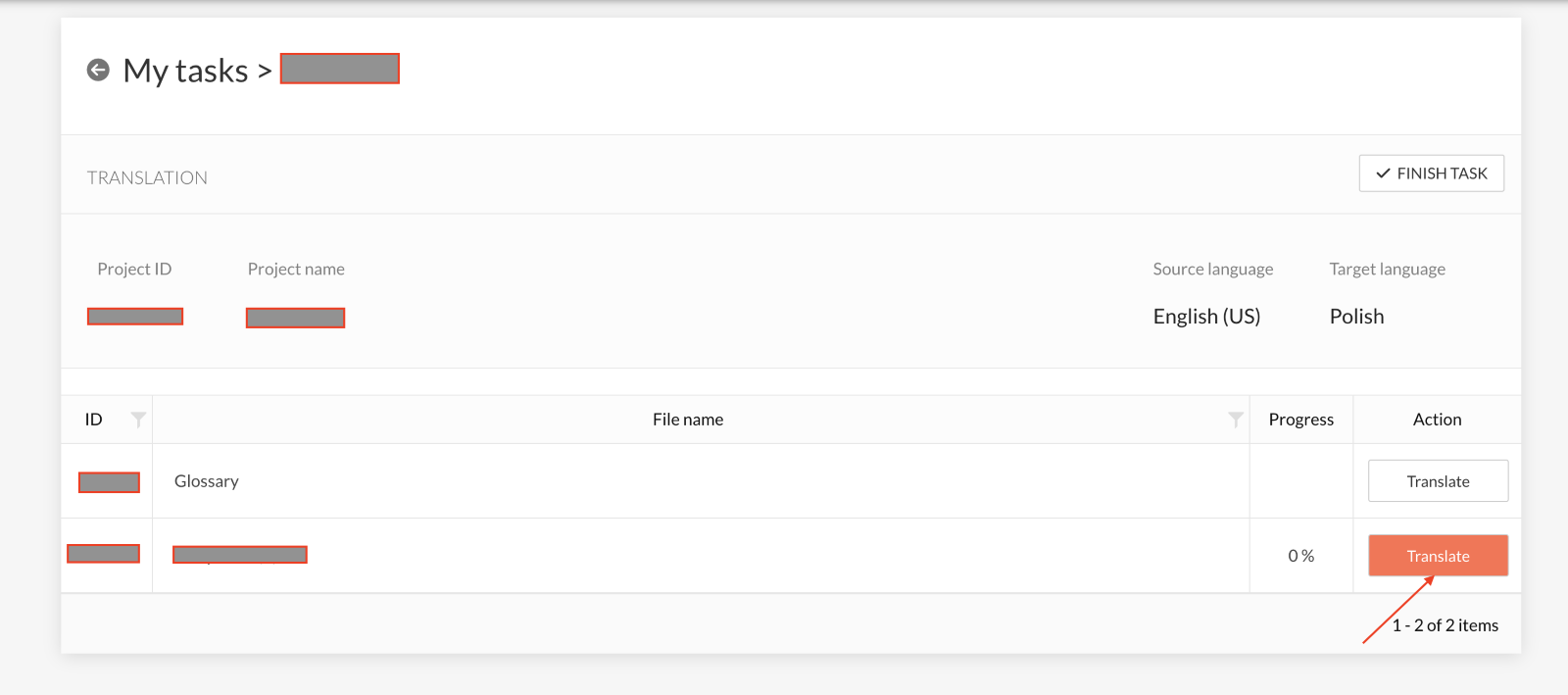Click the TRANSLATION section heading
The height and width of the screenshot is (695, 1568).
click(147, 177)
